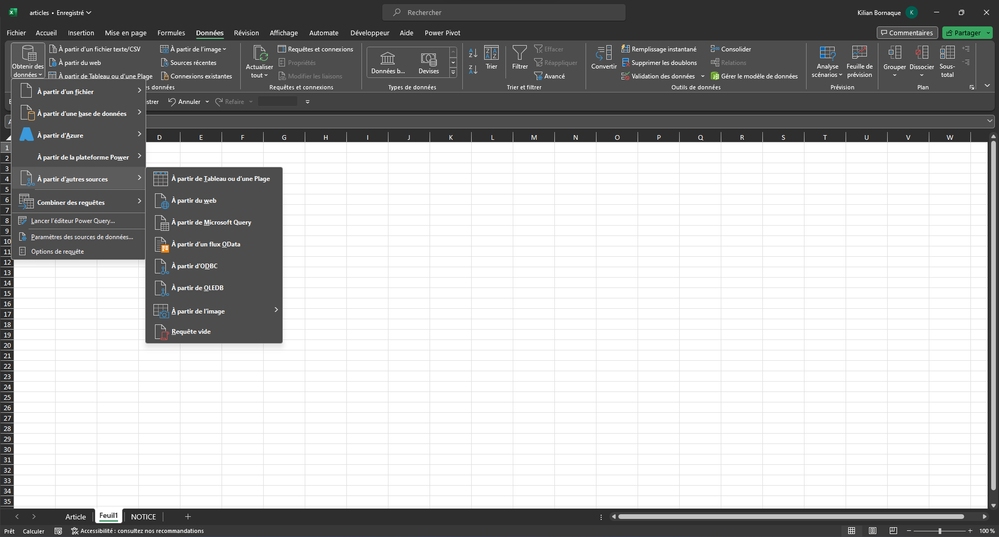This screenshot has height=537, width=999.
Task: Choose À partir de Microsoft Query
Action: (x=214, y=222)
